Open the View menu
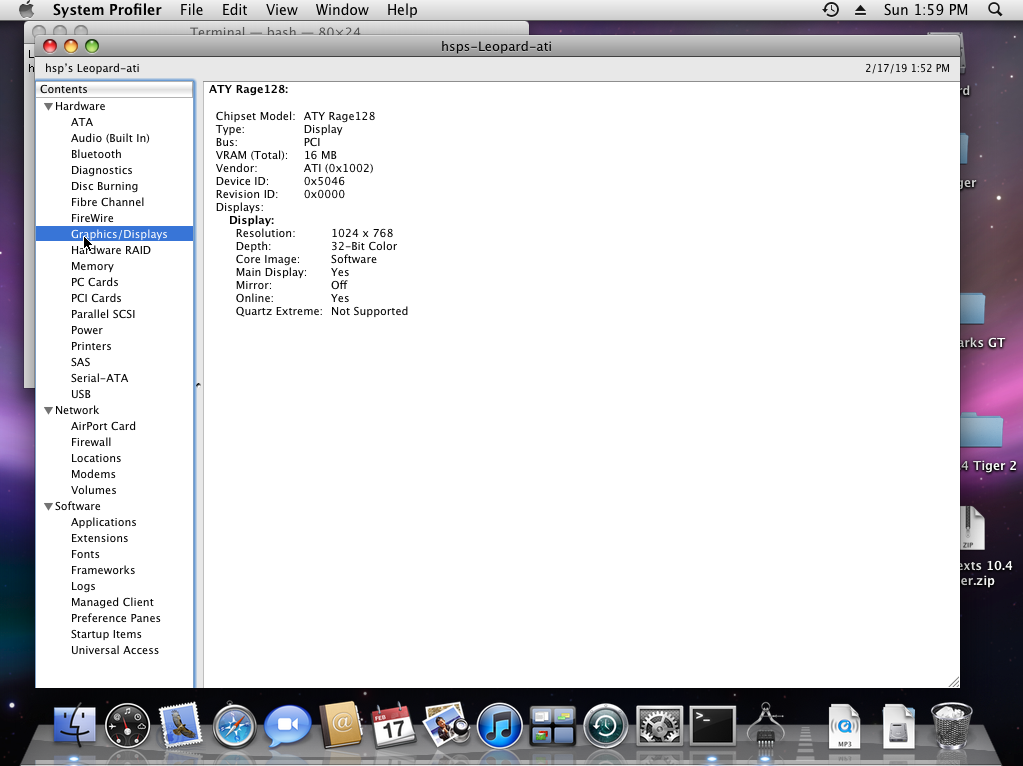Viewport: 1023px width, 766px height. (x=282, y=10)
